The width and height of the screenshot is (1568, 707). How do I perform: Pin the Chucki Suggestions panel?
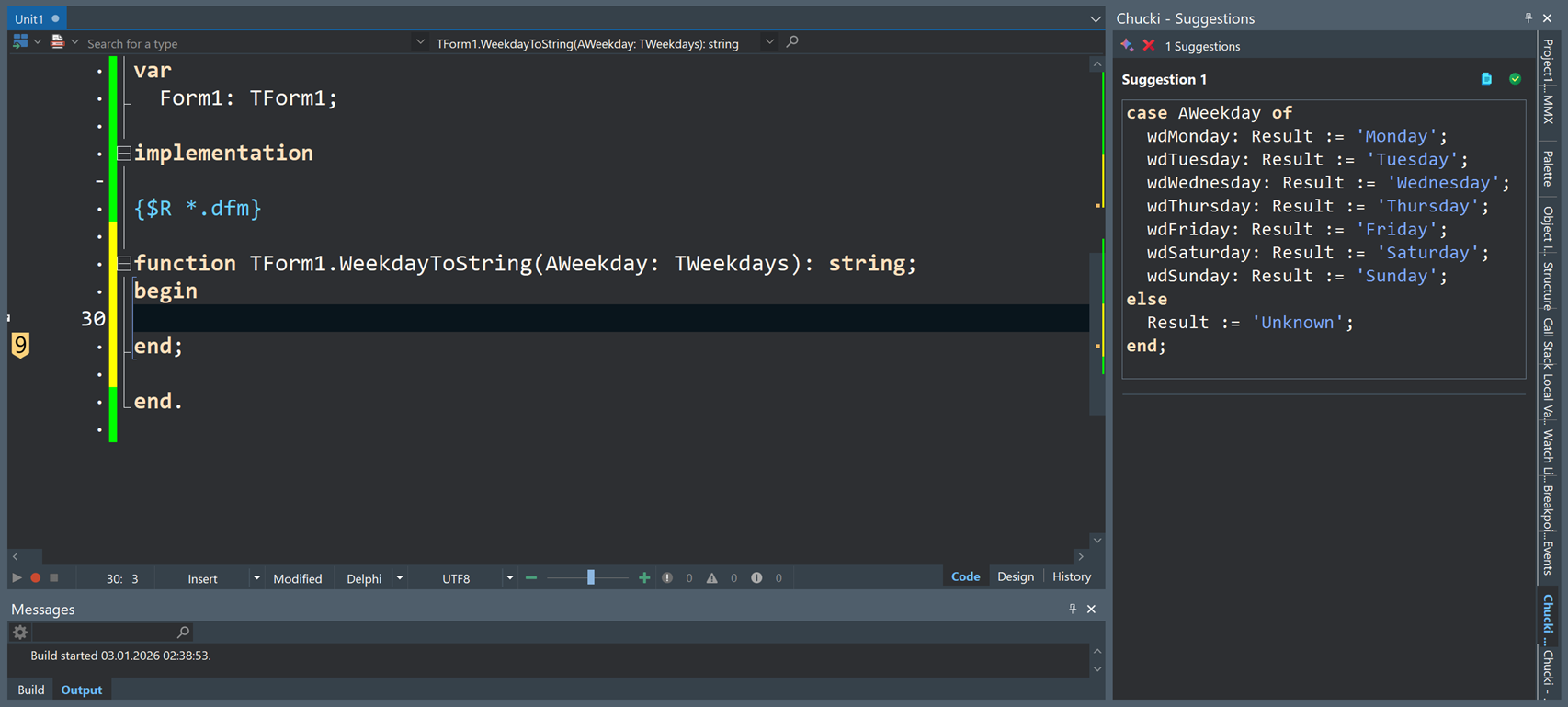[x=1528, y=18]
